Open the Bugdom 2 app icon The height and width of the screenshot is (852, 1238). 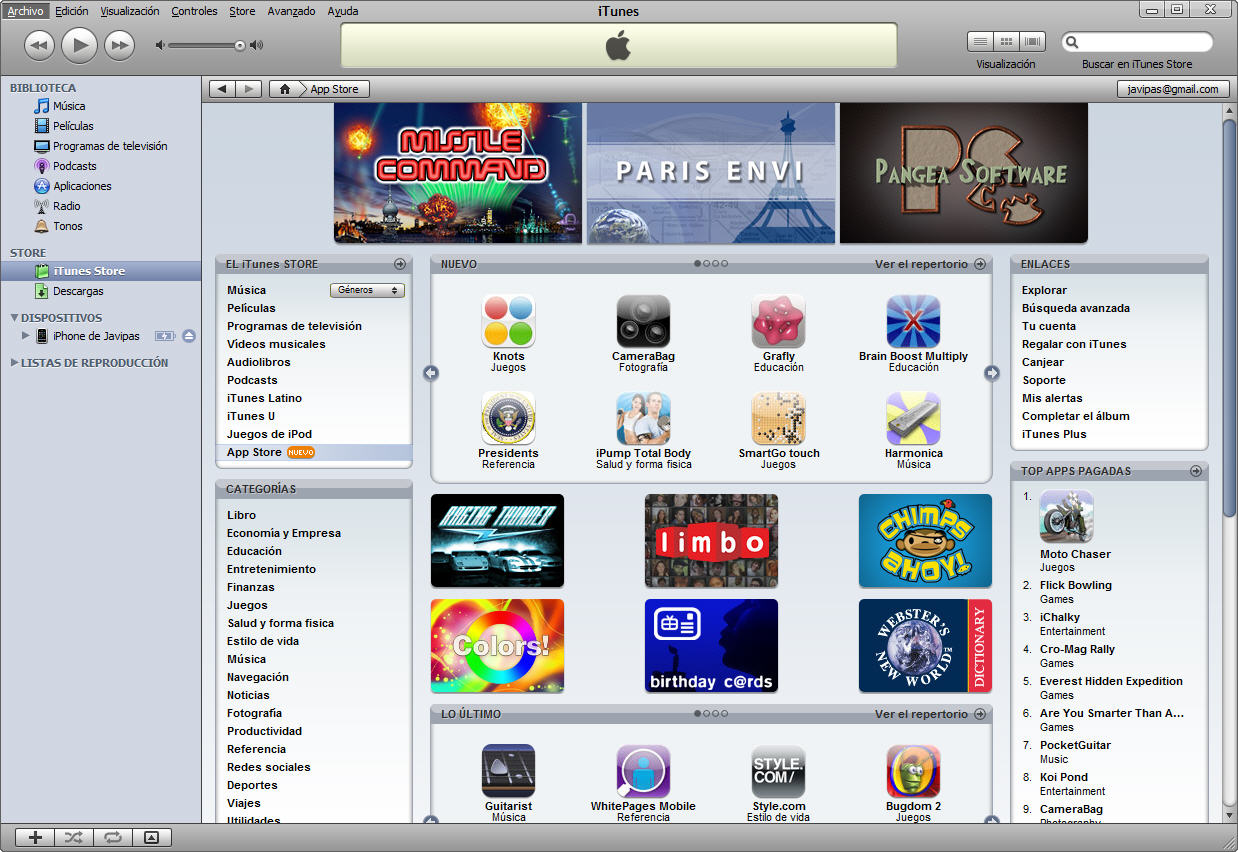coord(913,771)
